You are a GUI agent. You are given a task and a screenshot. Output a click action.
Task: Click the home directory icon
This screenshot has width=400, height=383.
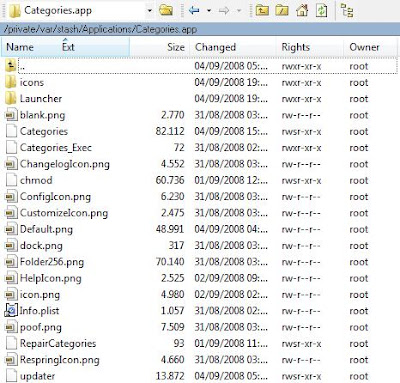pos(302,11)
